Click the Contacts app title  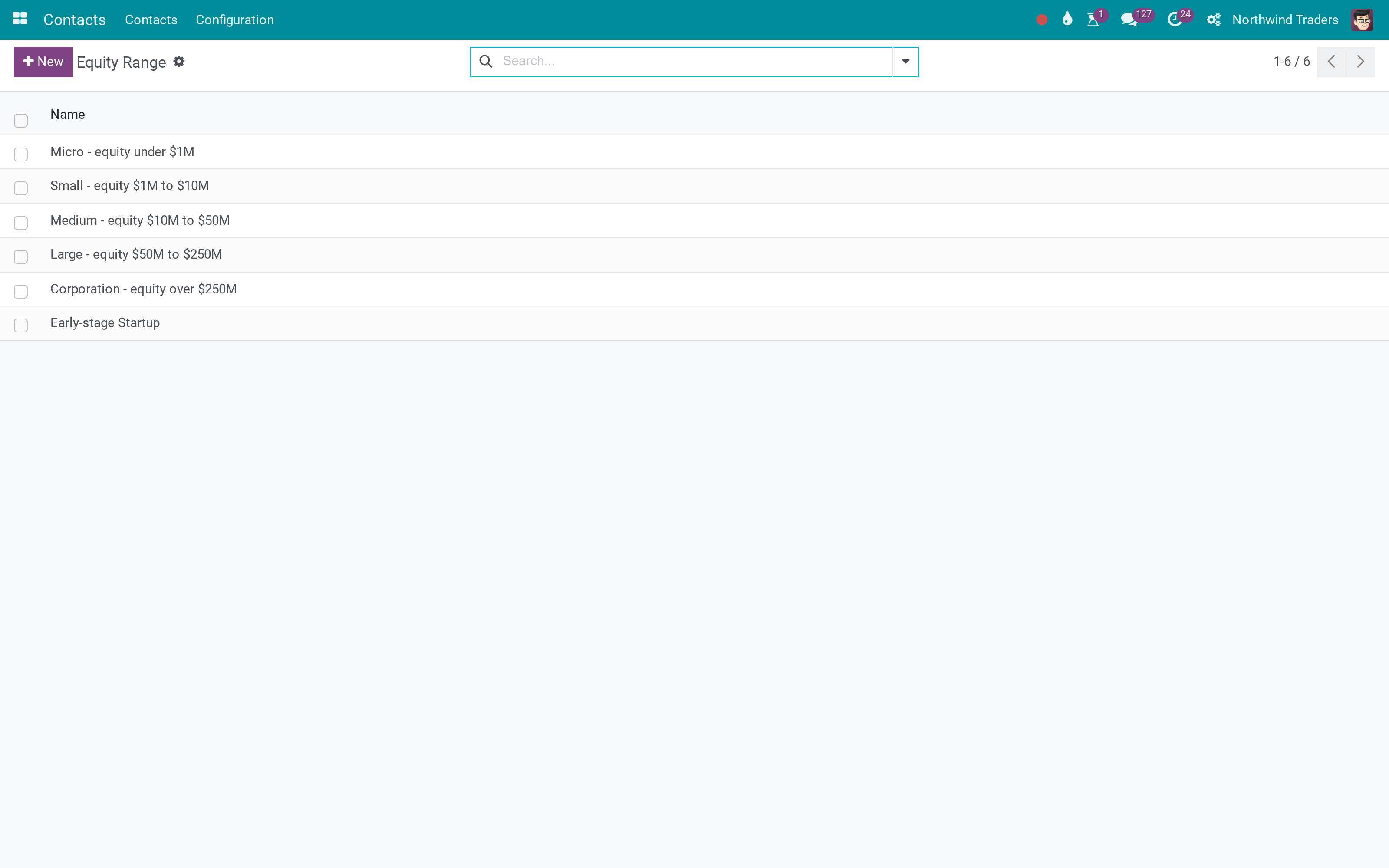click(75, 20)
